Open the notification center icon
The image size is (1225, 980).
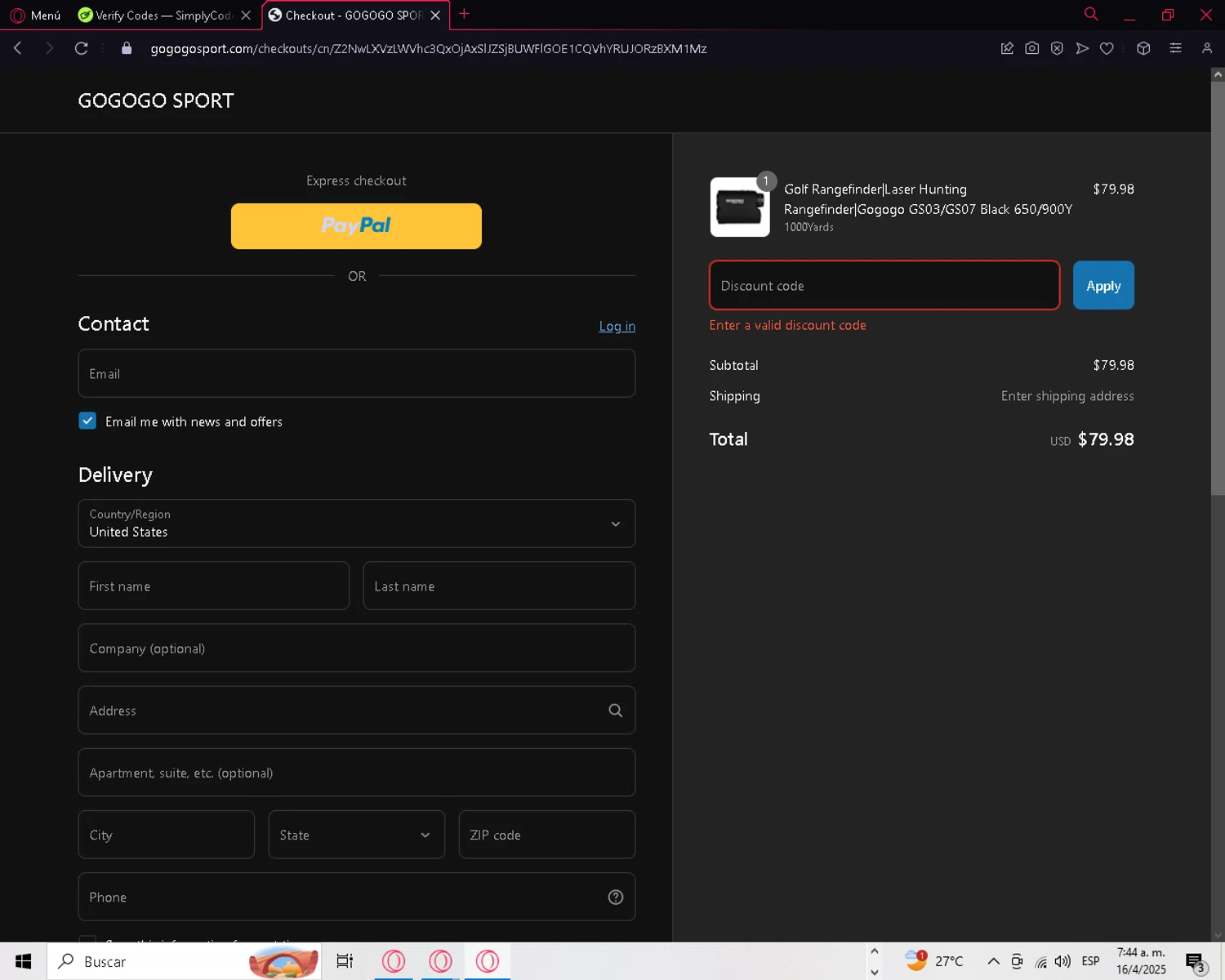(x=1196, y=962)
